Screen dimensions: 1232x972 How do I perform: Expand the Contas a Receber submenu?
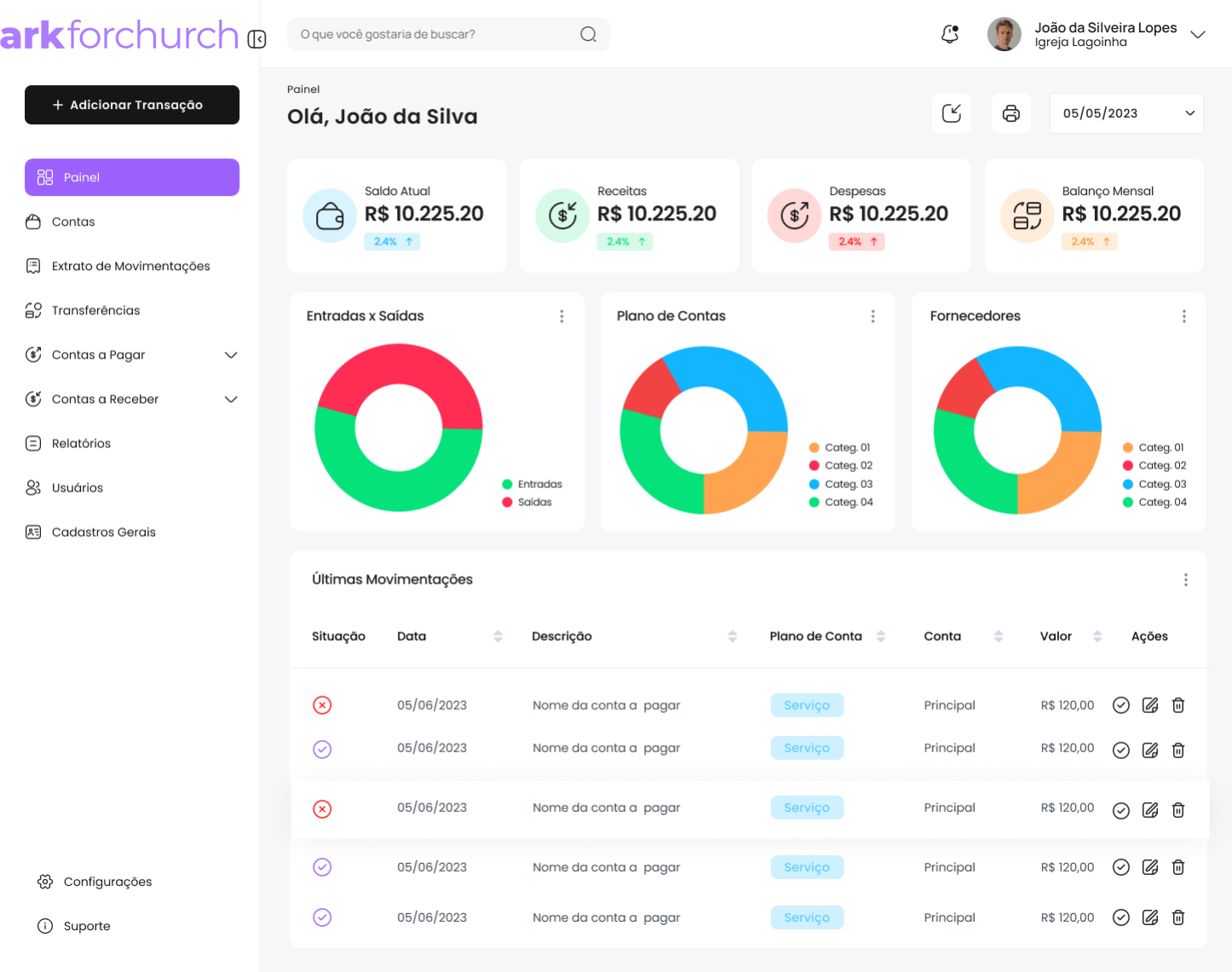point(231,400)
